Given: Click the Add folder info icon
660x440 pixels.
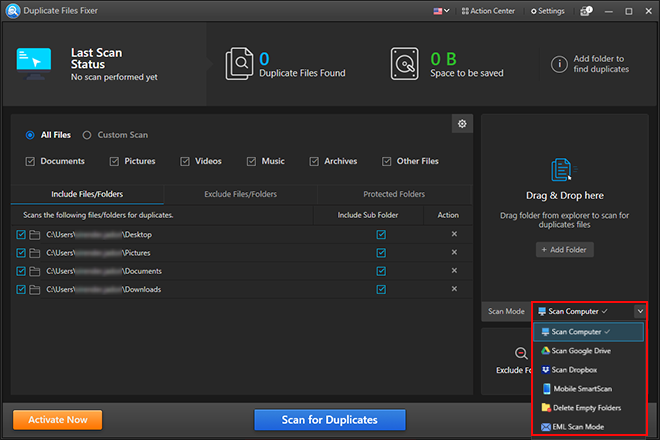Looking at the screenshot, I should click(x=558, y=63).
